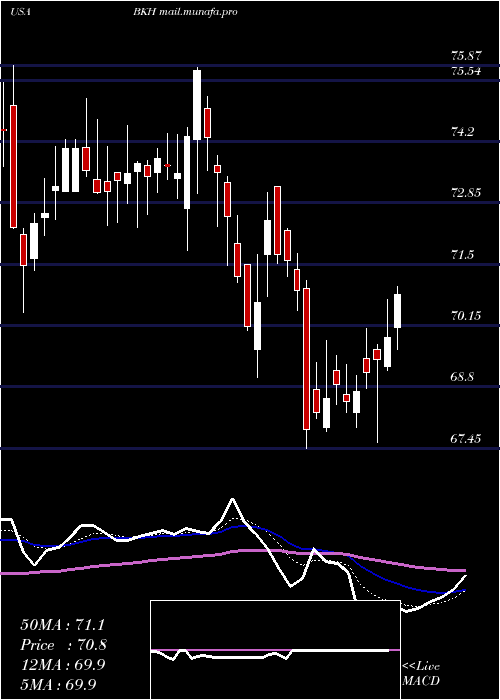Click the Live MACD inset chart panel
The height and width of the screenshot is (700, 500).
275,650
